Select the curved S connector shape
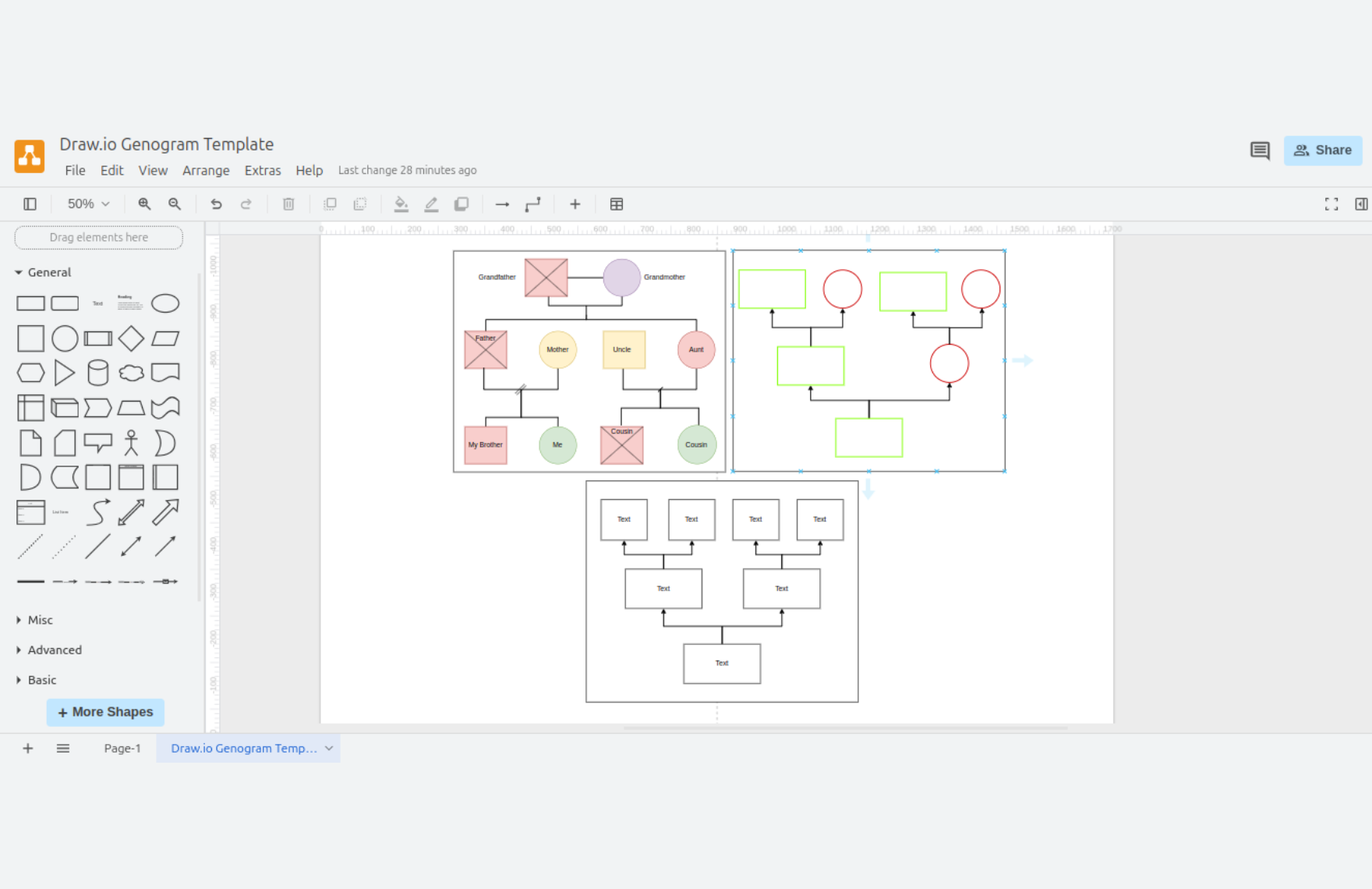 coord(97,512)
